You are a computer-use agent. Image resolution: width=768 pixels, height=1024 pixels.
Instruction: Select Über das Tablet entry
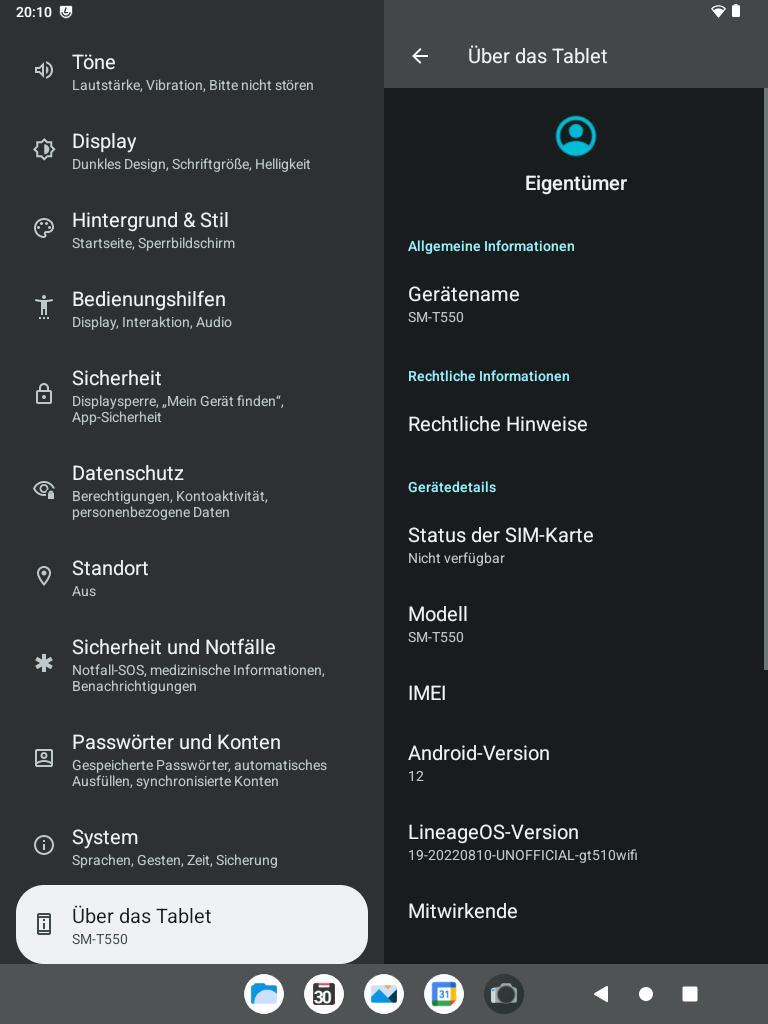pos(192,925)
